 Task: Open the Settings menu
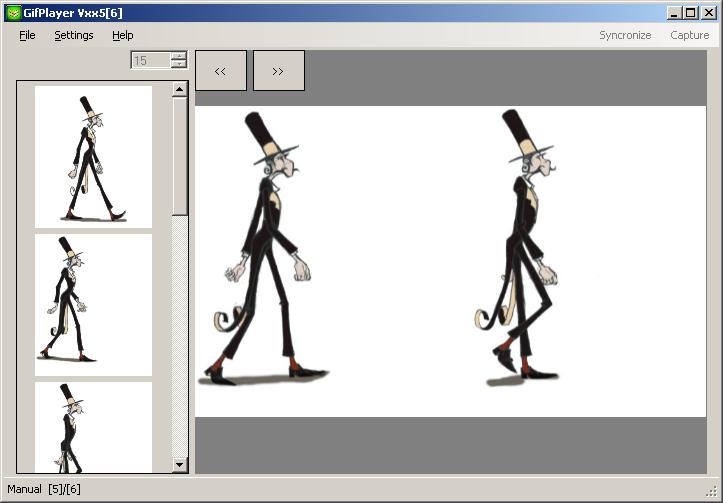point(74,35)
